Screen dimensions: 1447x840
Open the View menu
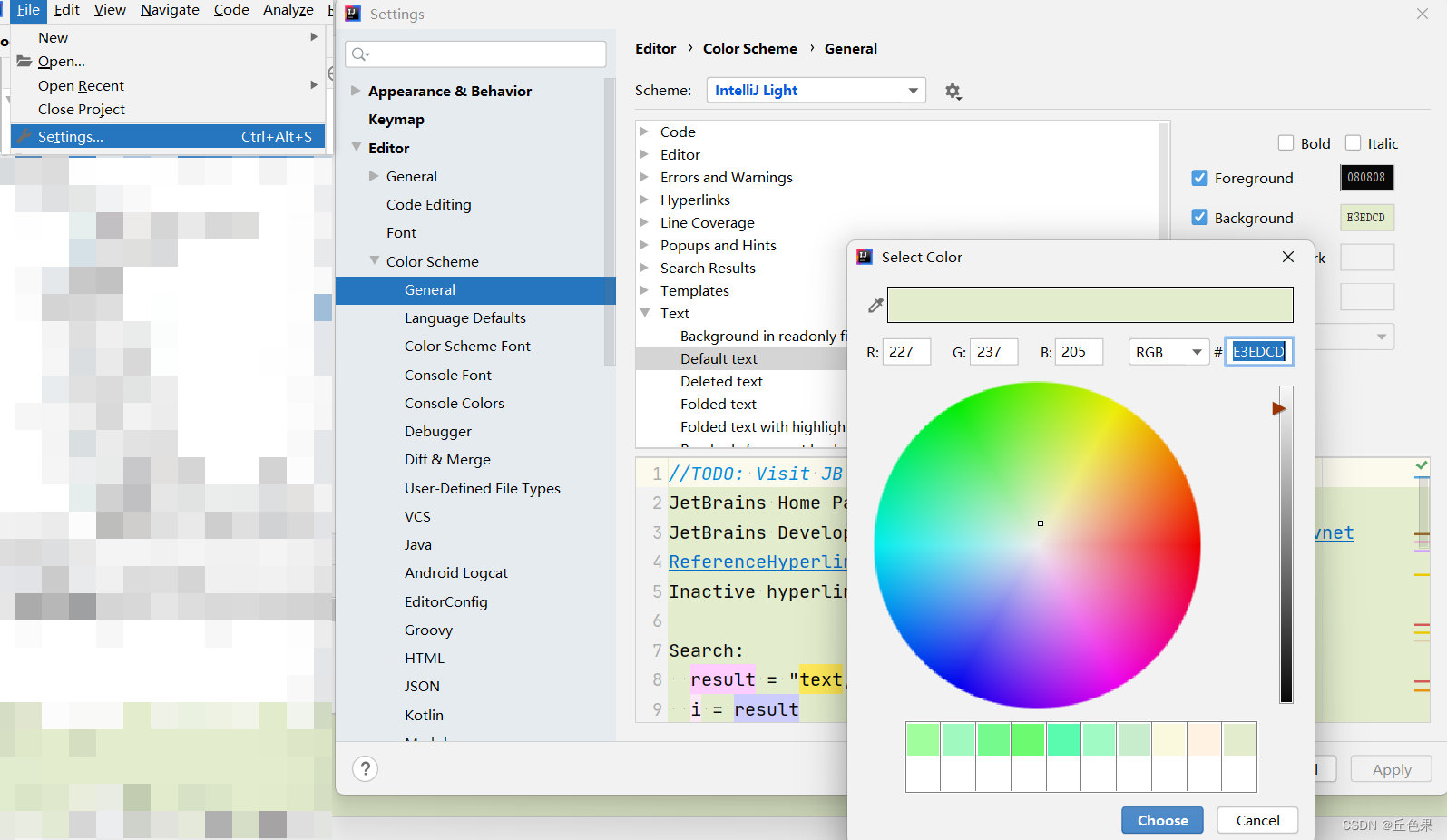[110, 10]
